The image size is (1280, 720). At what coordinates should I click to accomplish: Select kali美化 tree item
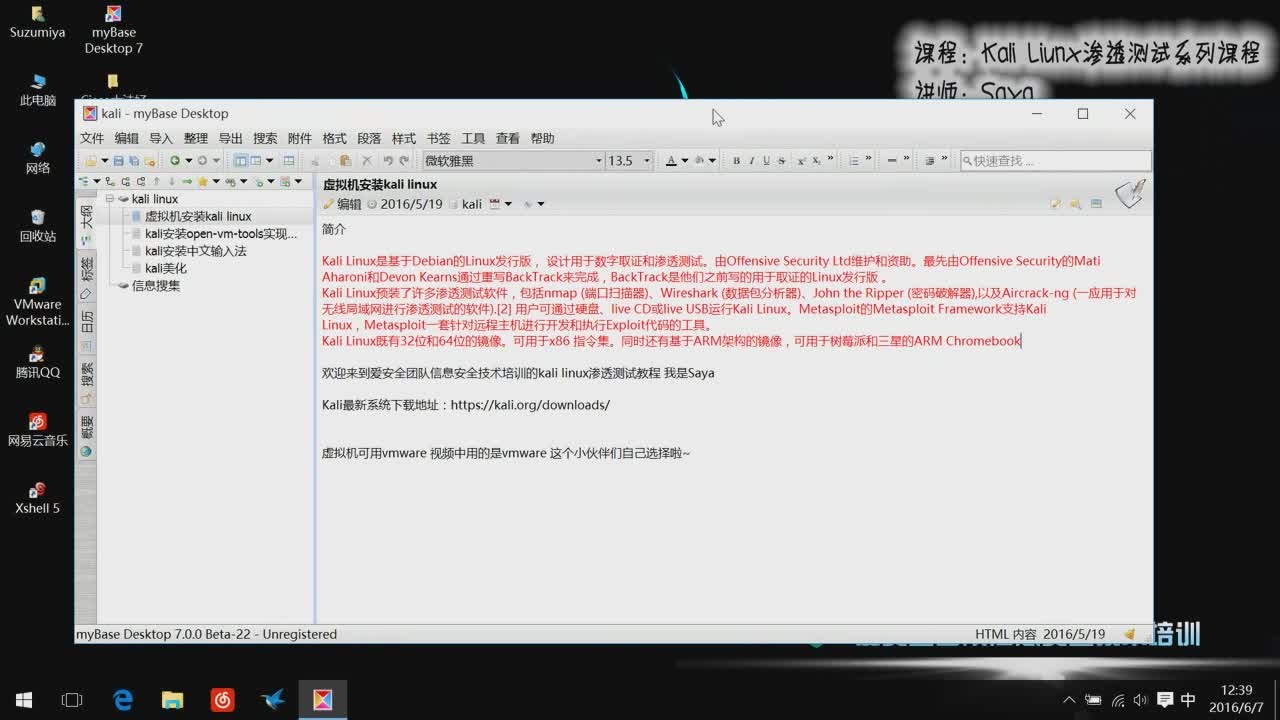point(165,268)
